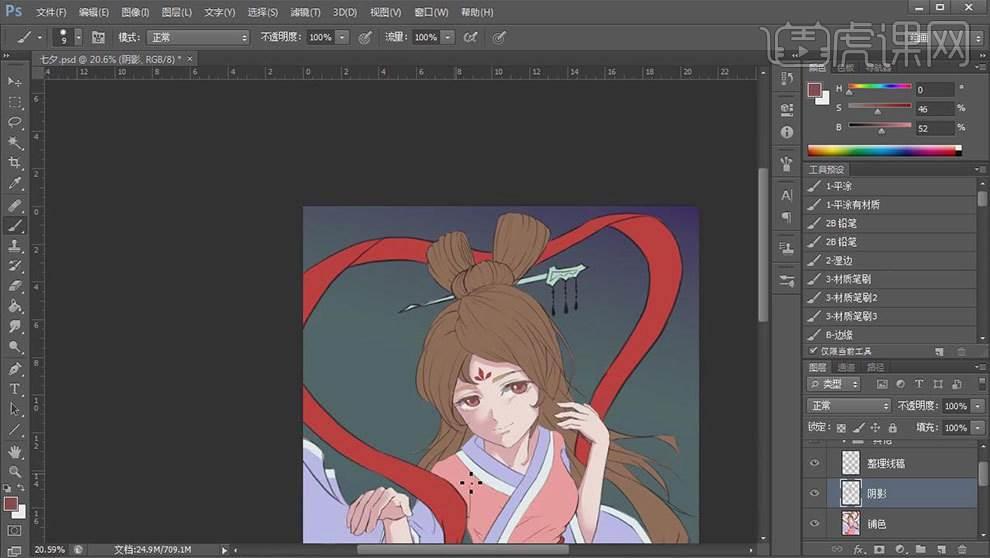Toggle visibility of 阴影 layer

(814, 493)
